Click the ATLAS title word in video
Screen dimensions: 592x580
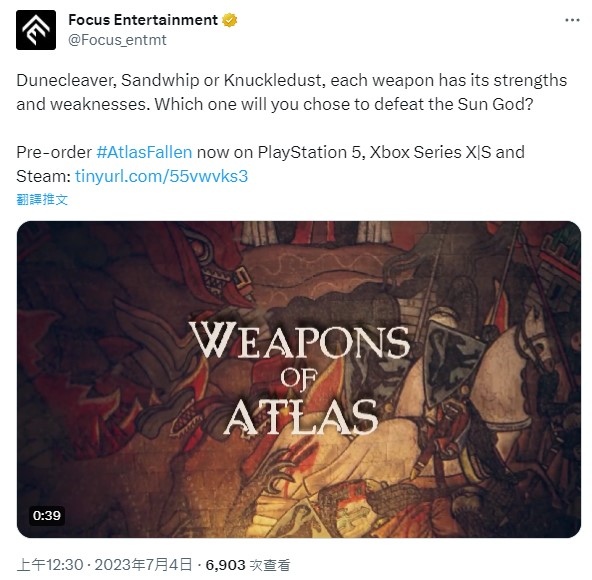pyautogui.click(x=301, y=418)
